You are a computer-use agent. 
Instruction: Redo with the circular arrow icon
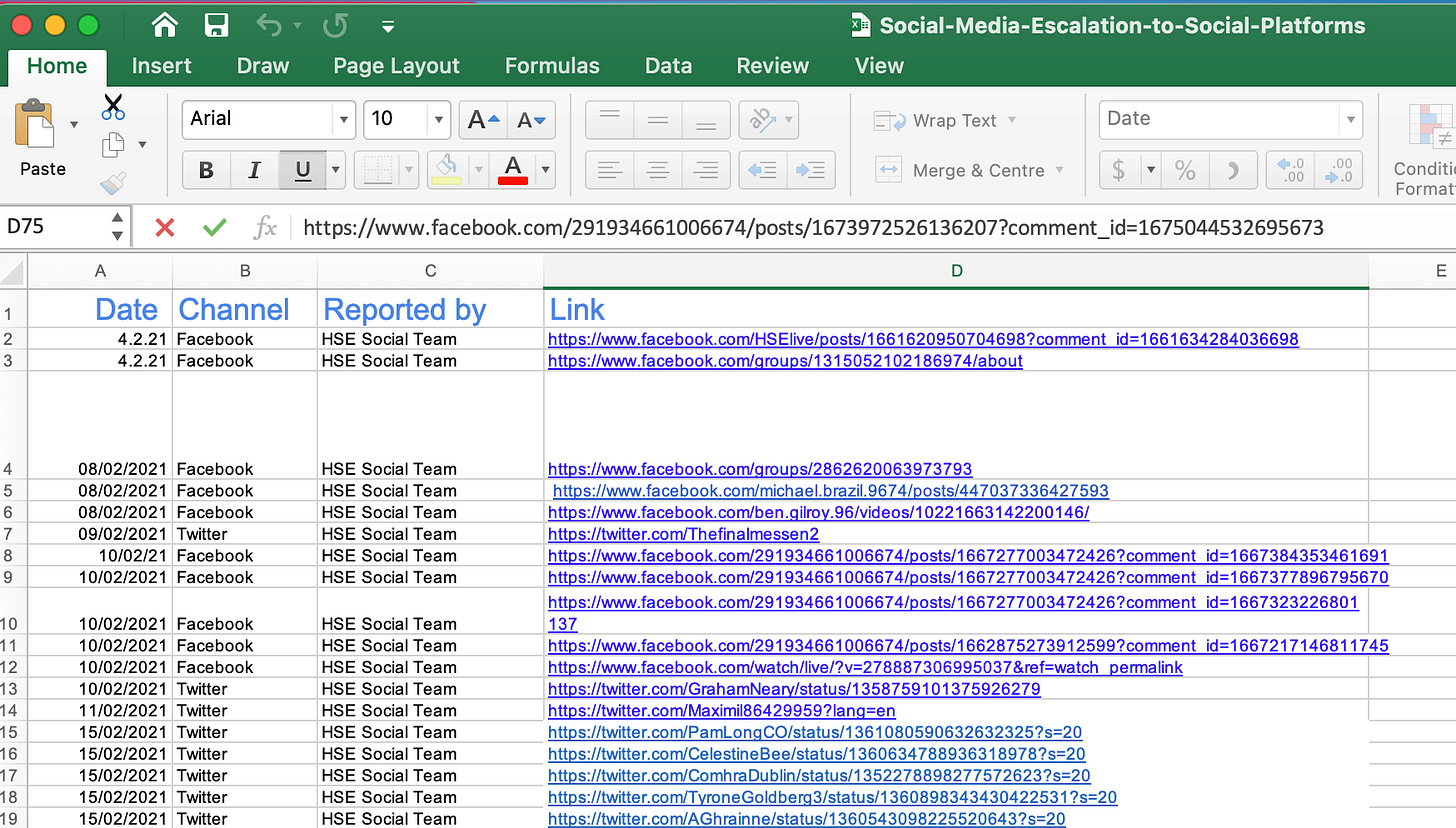335,25
